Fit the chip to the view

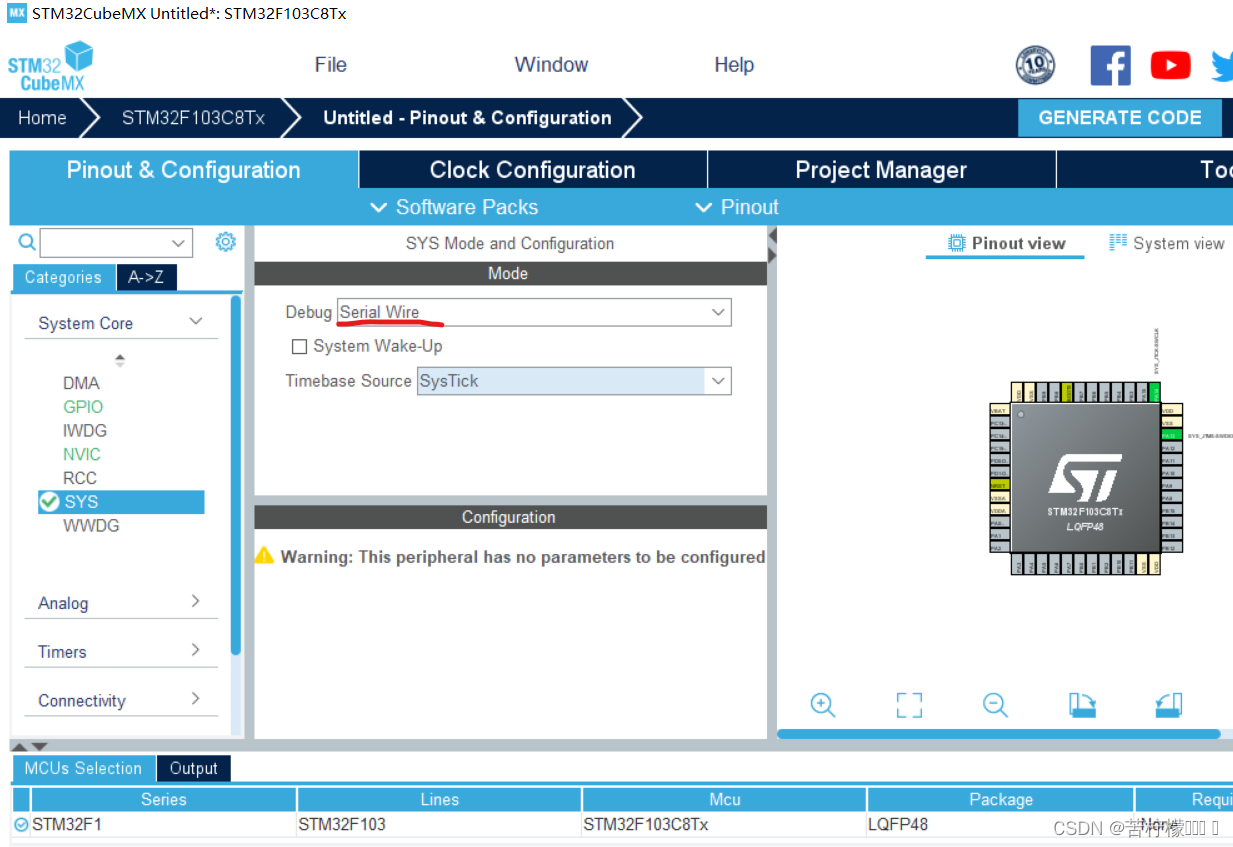[909, 704]
